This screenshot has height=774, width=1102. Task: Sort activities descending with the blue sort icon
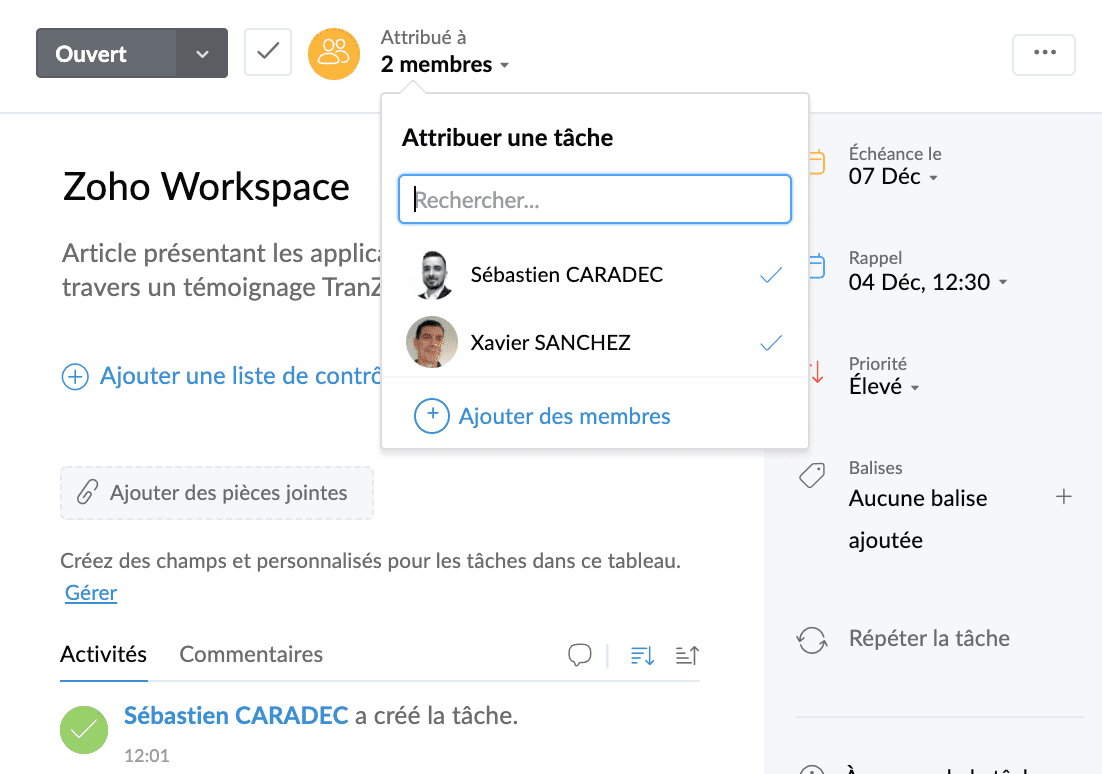click(x=642, y=656)
